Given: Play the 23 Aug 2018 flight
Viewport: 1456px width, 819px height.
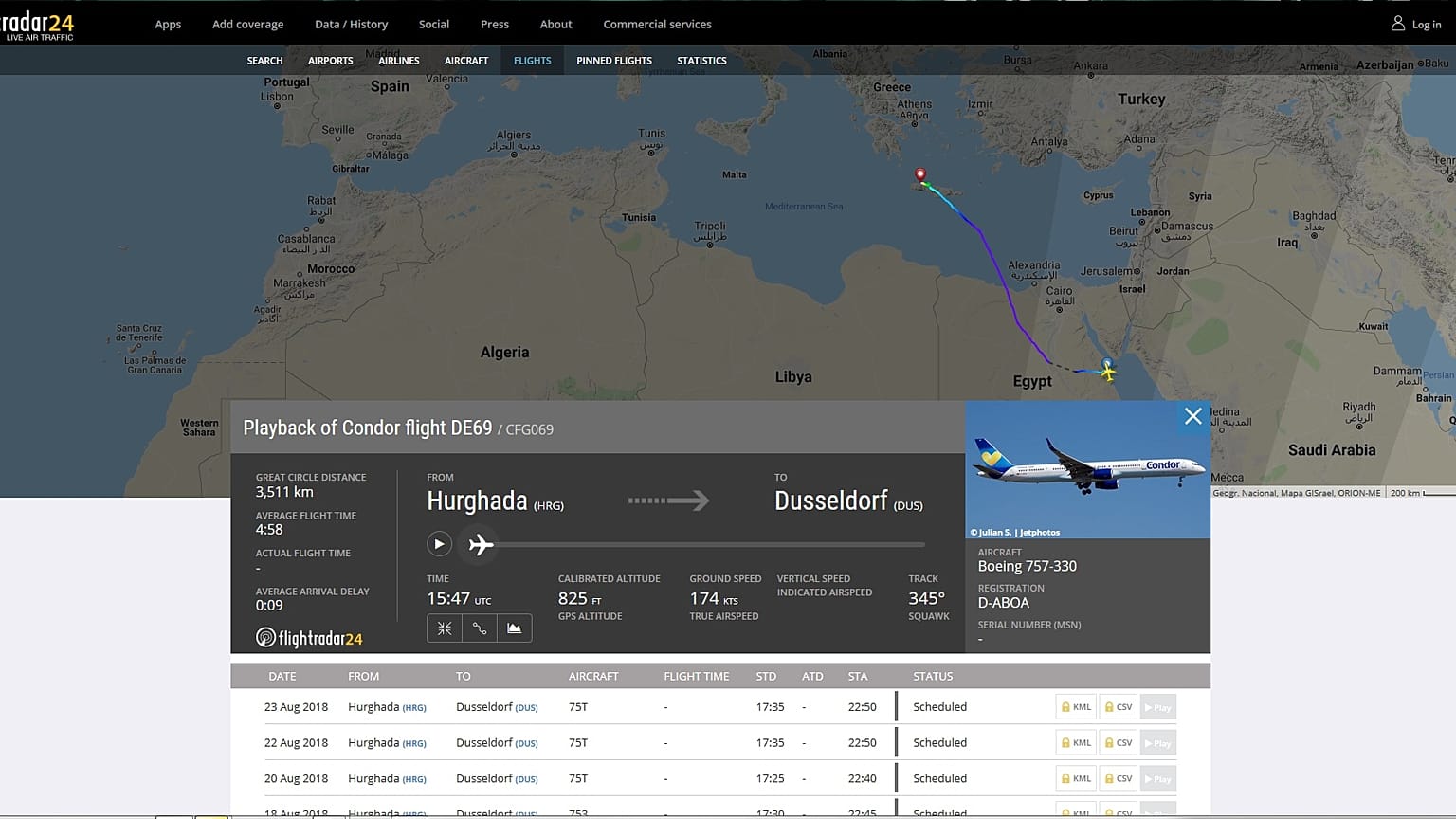Looking at the screenshot, I should pos(1157,707).
